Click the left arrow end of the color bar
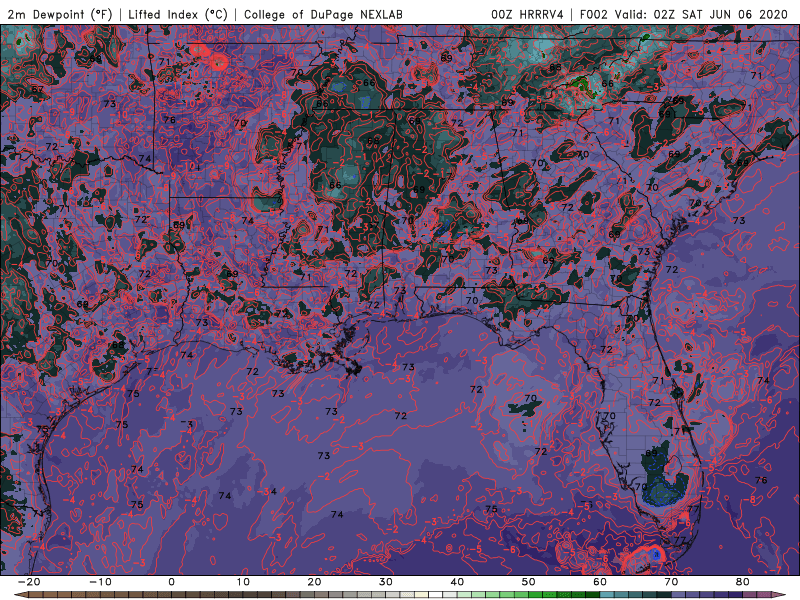Screen dimensions: 800x600 point(21,595)
